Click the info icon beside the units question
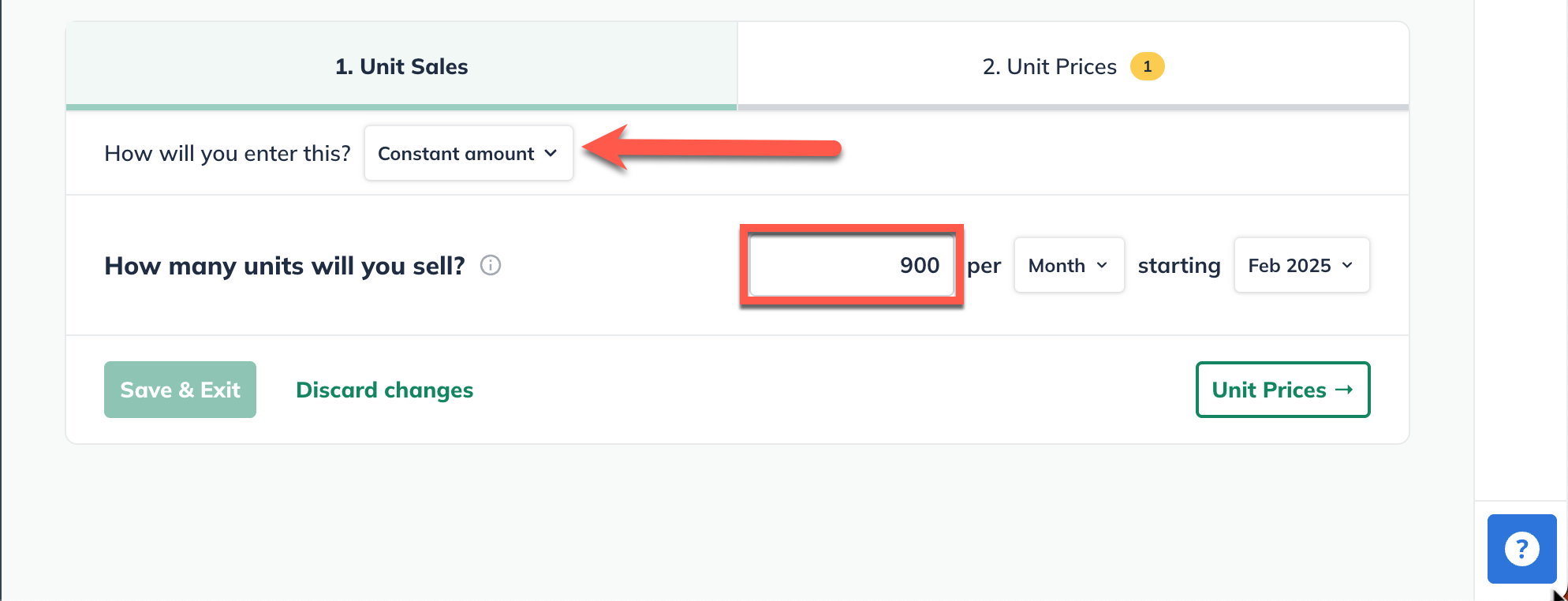 point(491,266)
